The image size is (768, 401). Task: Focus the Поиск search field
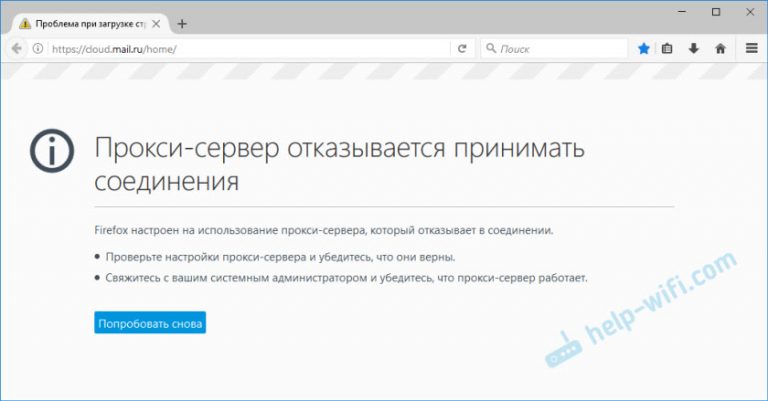click(x=554, y=48)
